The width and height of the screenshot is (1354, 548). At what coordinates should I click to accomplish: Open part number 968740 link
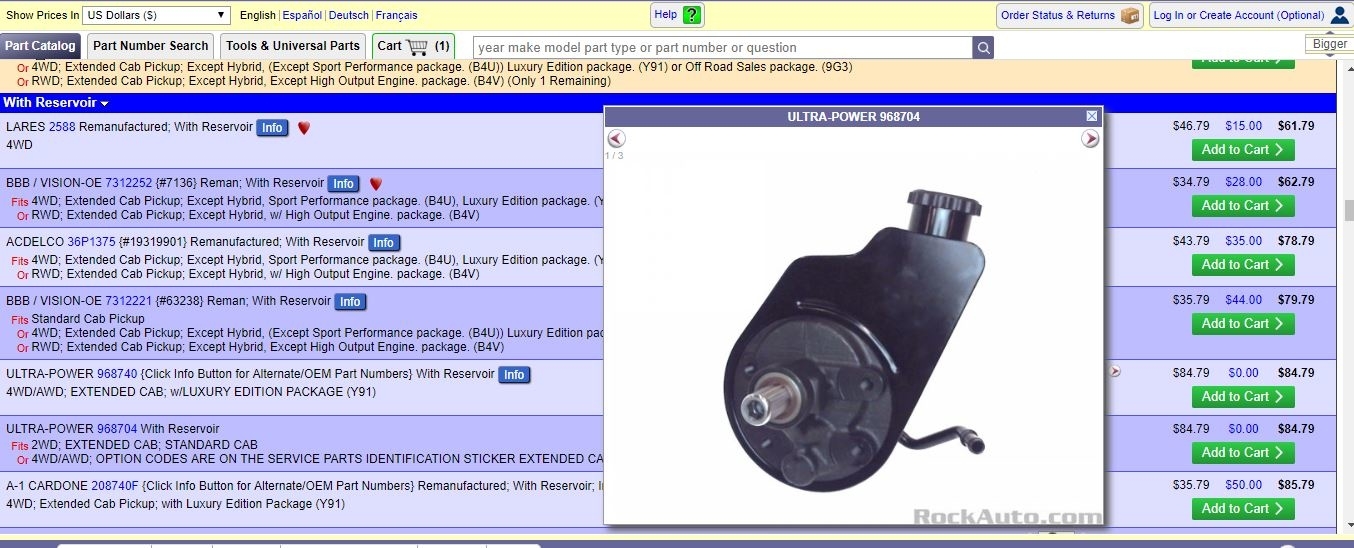click(x=117, y=374)
